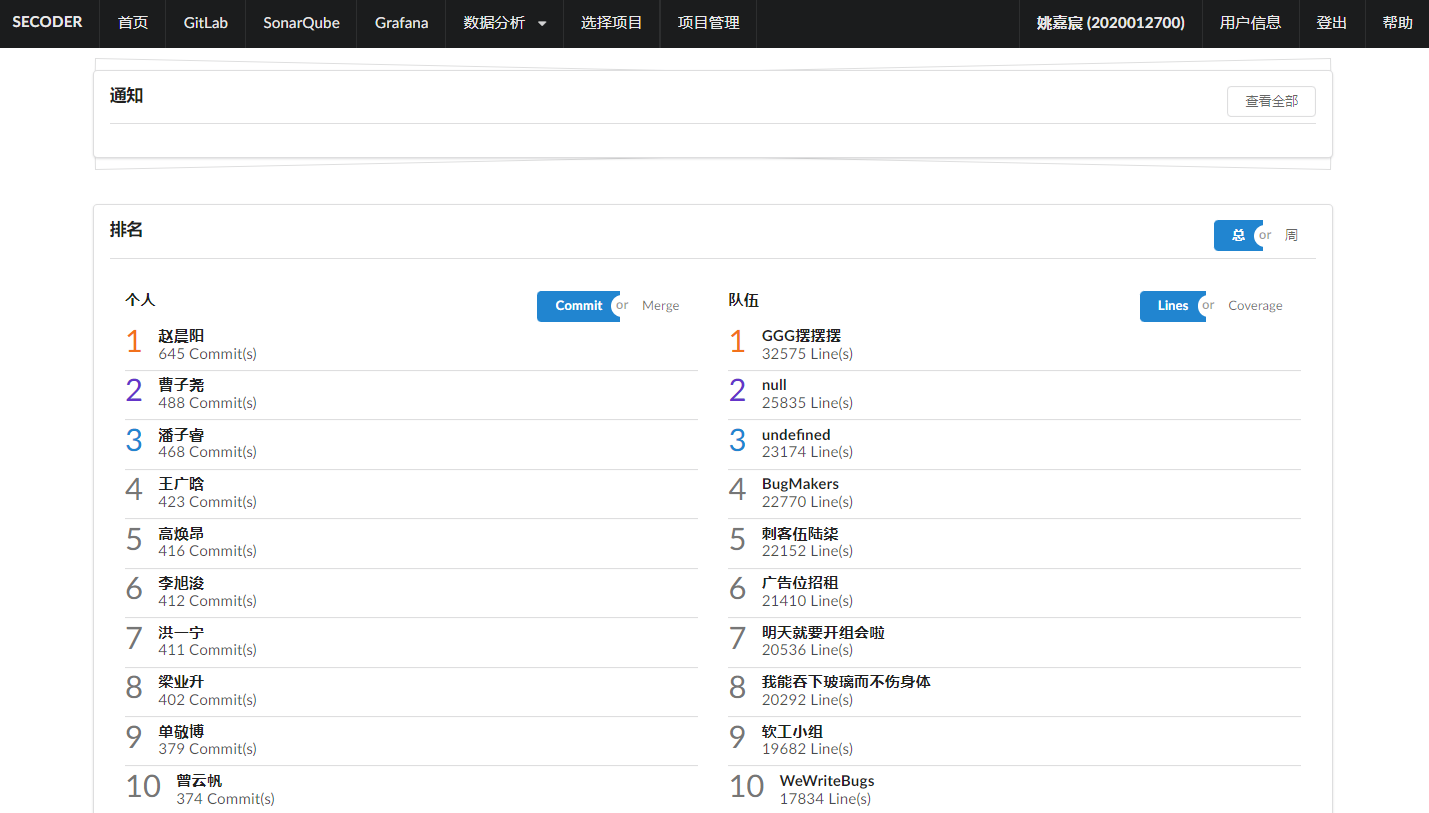Select 总 overall ranking toggle
Image resolution: width=1429 pixels, height=813 pixels.
1237,236
